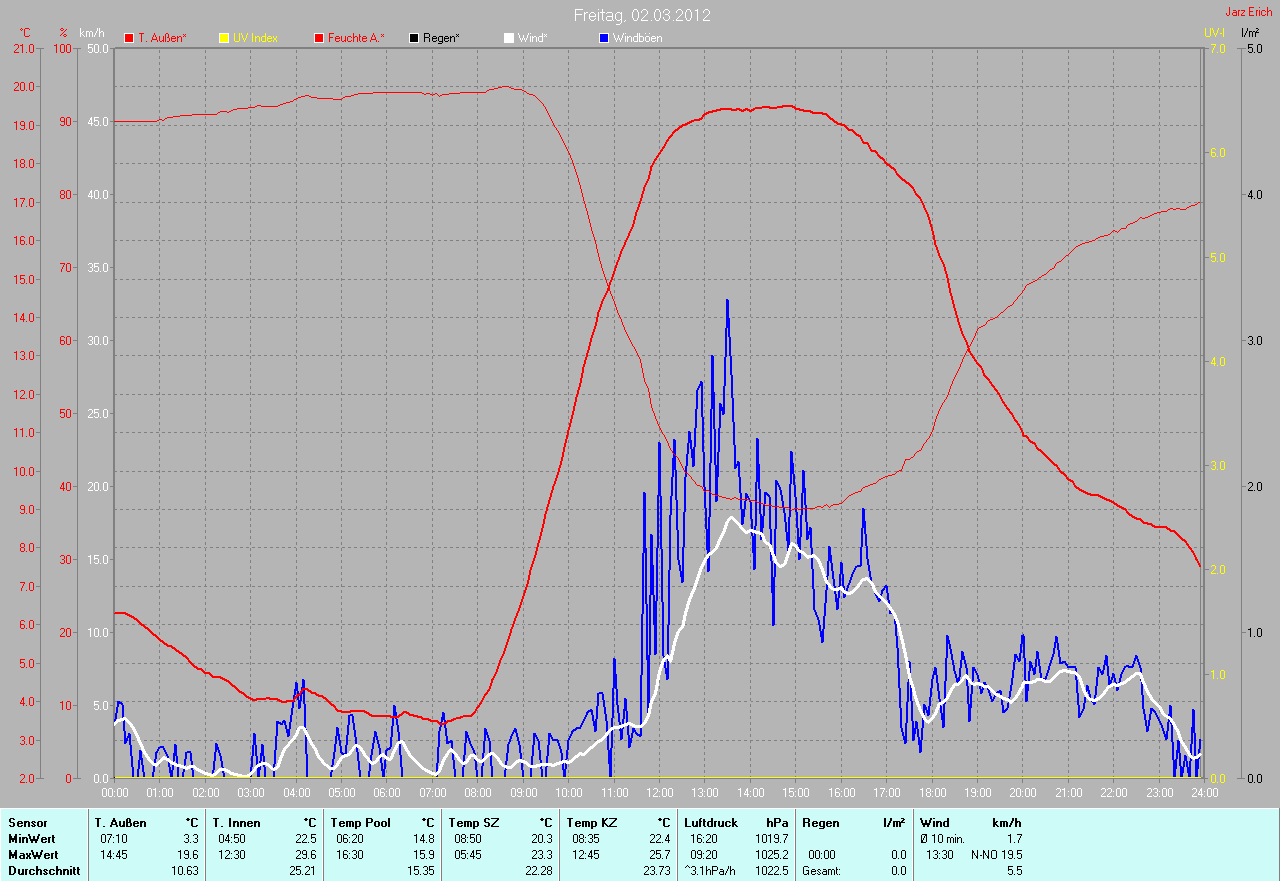Click the T. Innen average 25.21

(x=303, y=871)
